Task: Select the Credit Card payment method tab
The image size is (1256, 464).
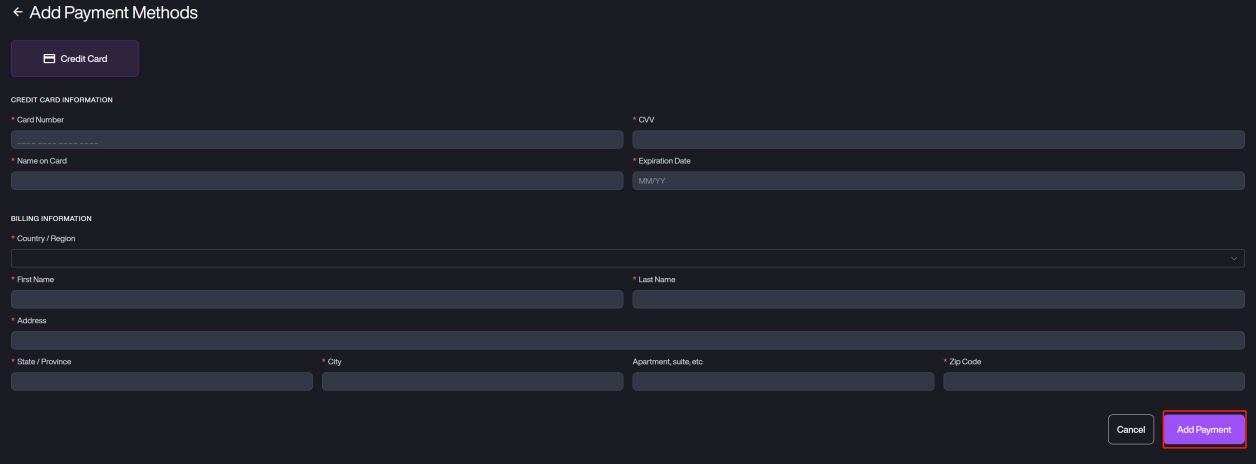Action: click(75, 59)
